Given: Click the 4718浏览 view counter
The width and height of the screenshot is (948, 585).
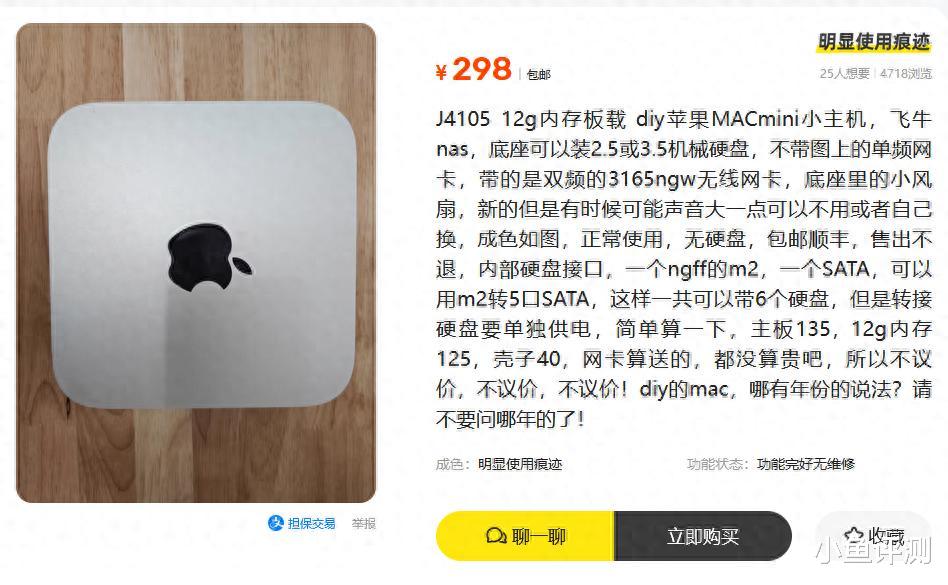Looking at the screenshot, I should point(906,74).
